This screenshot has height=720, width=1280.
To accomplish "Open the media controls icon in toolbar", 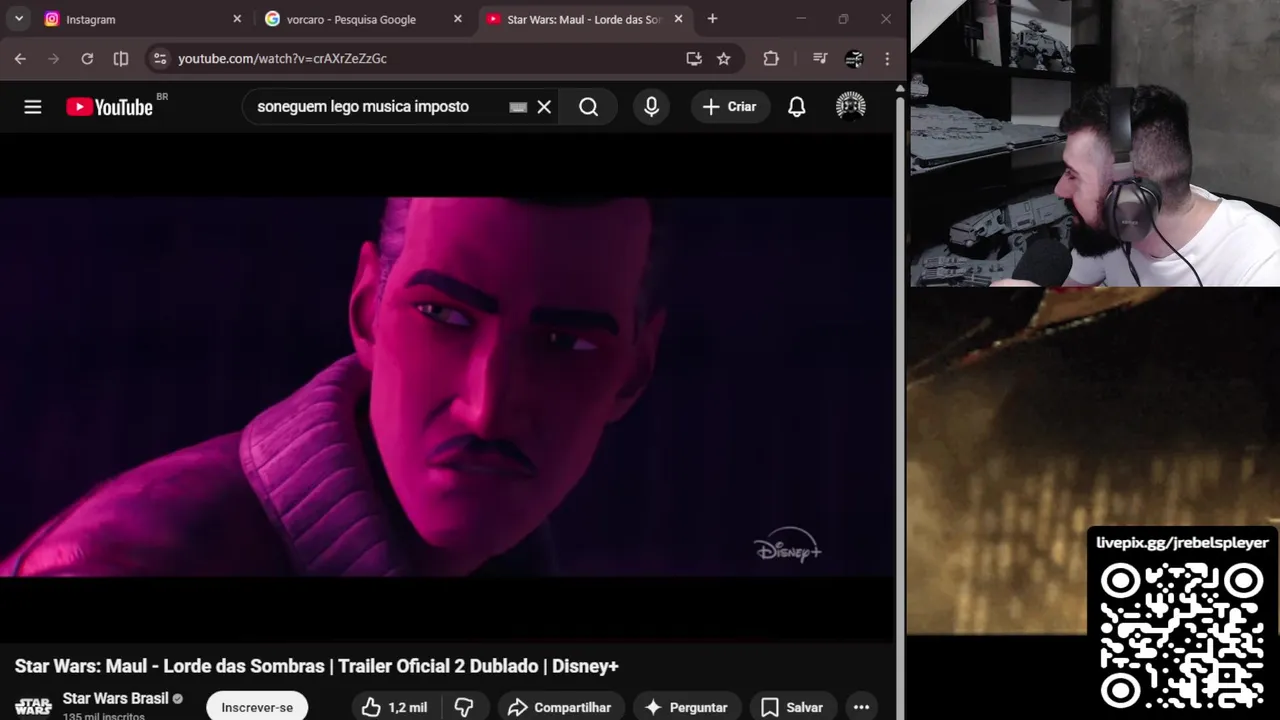I will pos(820,59).
